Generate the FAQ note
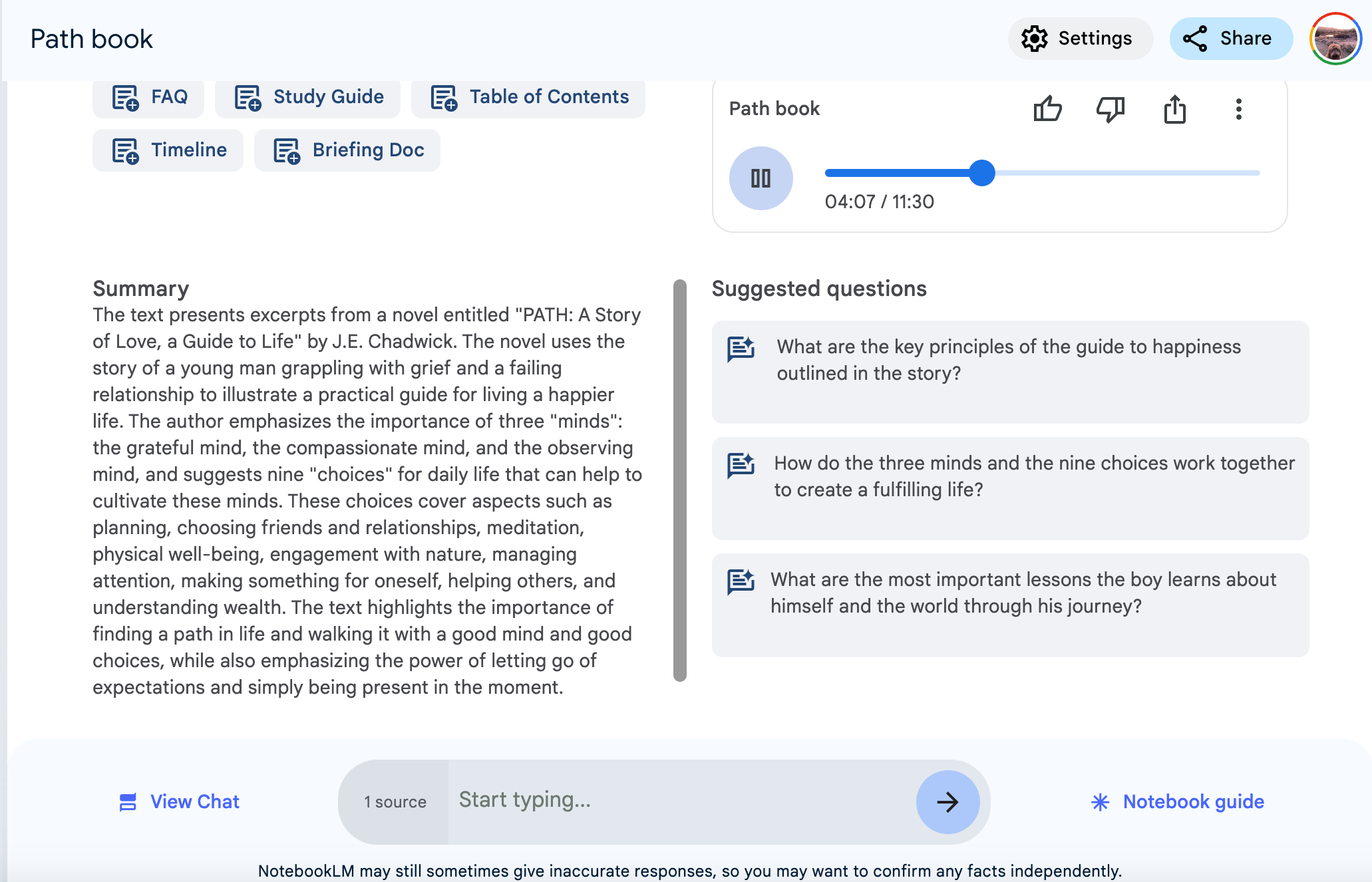 click(149, 97)
